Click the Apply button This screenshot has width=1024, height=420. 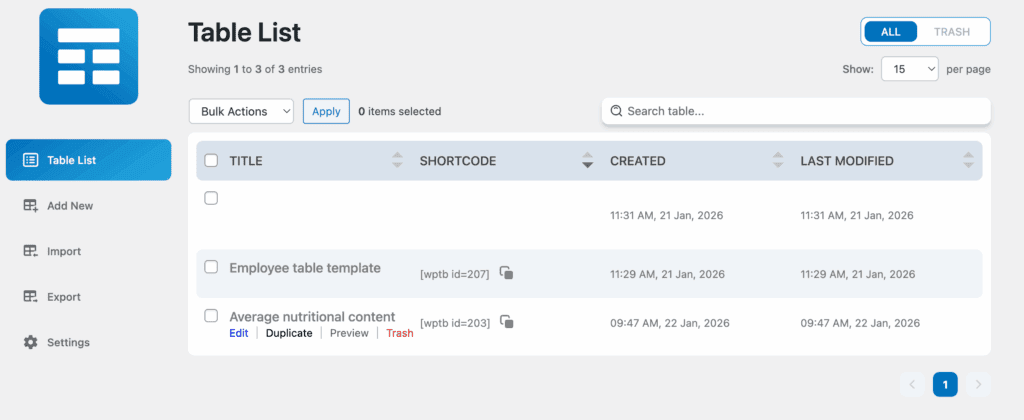click(327, 111)
